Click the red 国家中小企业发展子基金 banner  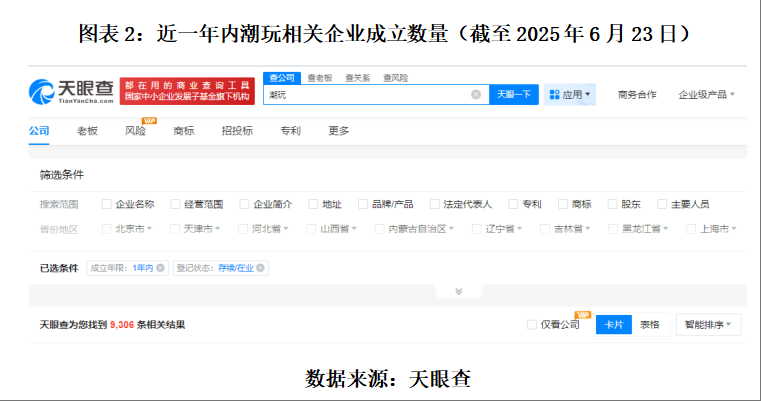tap(187, 92)
